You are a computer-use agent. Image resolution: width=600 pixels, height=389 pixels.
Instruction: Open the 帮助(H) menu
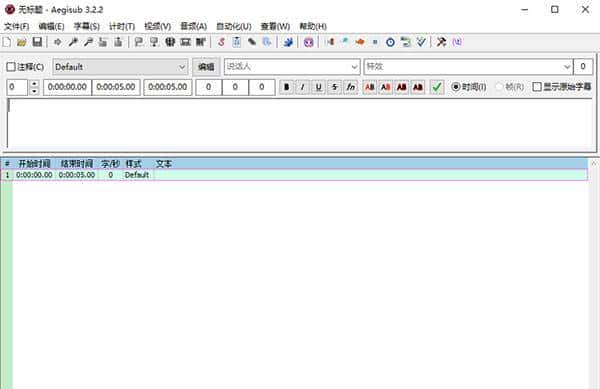313,26
